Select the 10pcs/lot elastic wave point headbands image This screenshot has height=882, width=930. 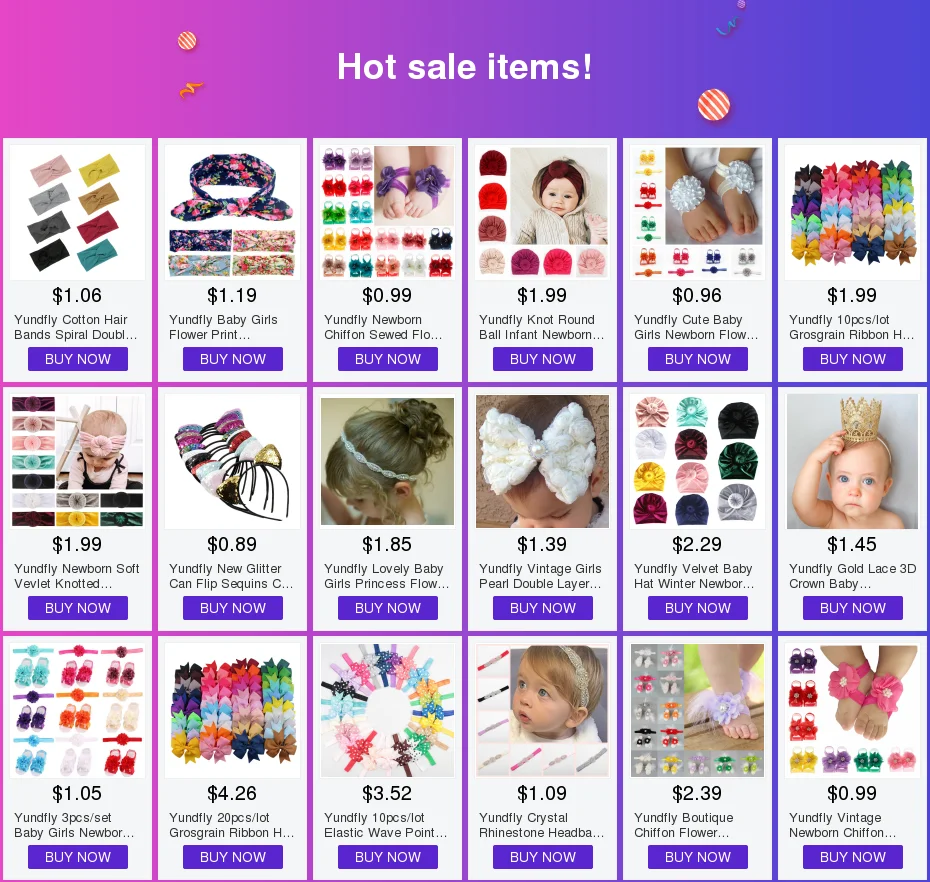(387, 711)
